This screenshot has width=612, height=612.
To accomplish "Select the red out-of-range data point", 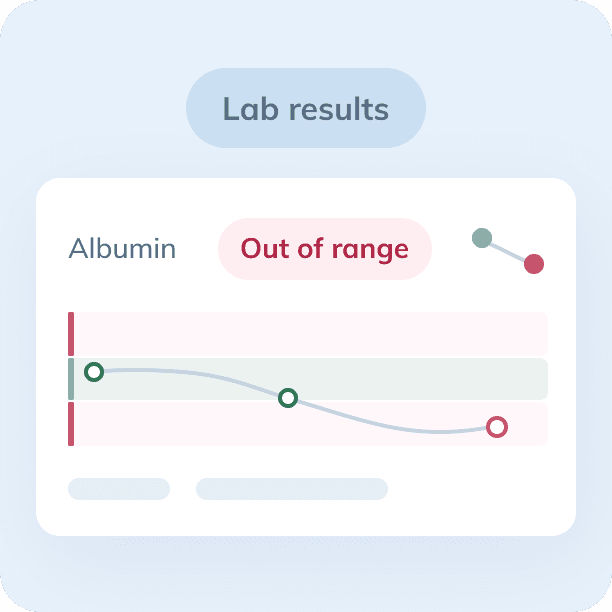I will click(497, 427).
